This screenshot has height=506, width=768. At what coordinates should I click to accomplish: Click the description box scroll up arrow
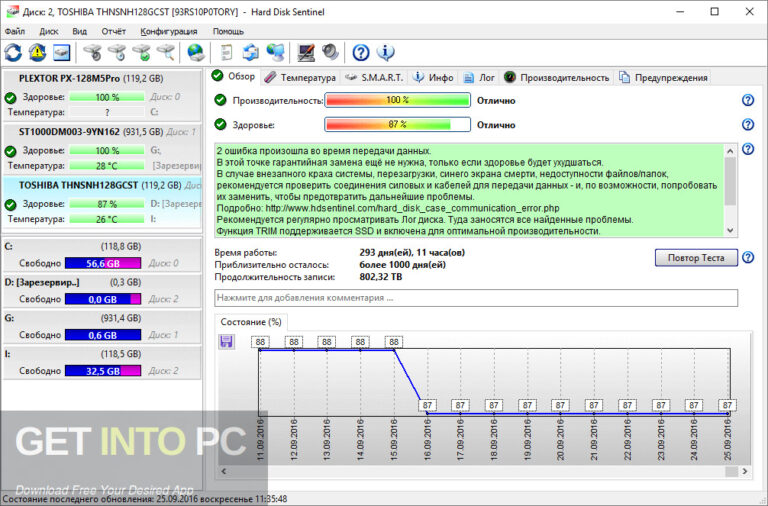coord(730,151)
